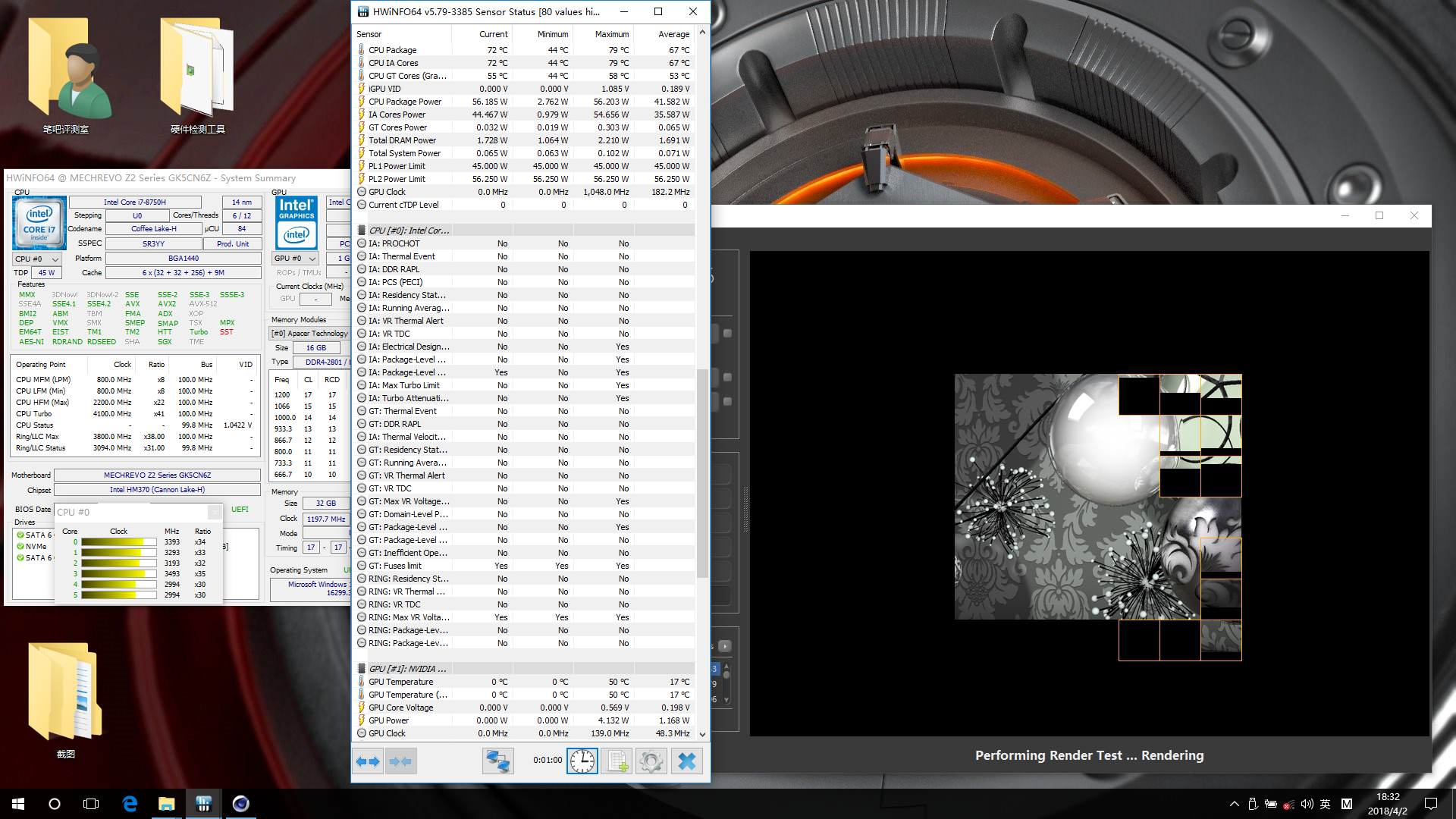Click the Windows Start button
The width and height of the screenshot is (1456, 819).
pos(18,804)
